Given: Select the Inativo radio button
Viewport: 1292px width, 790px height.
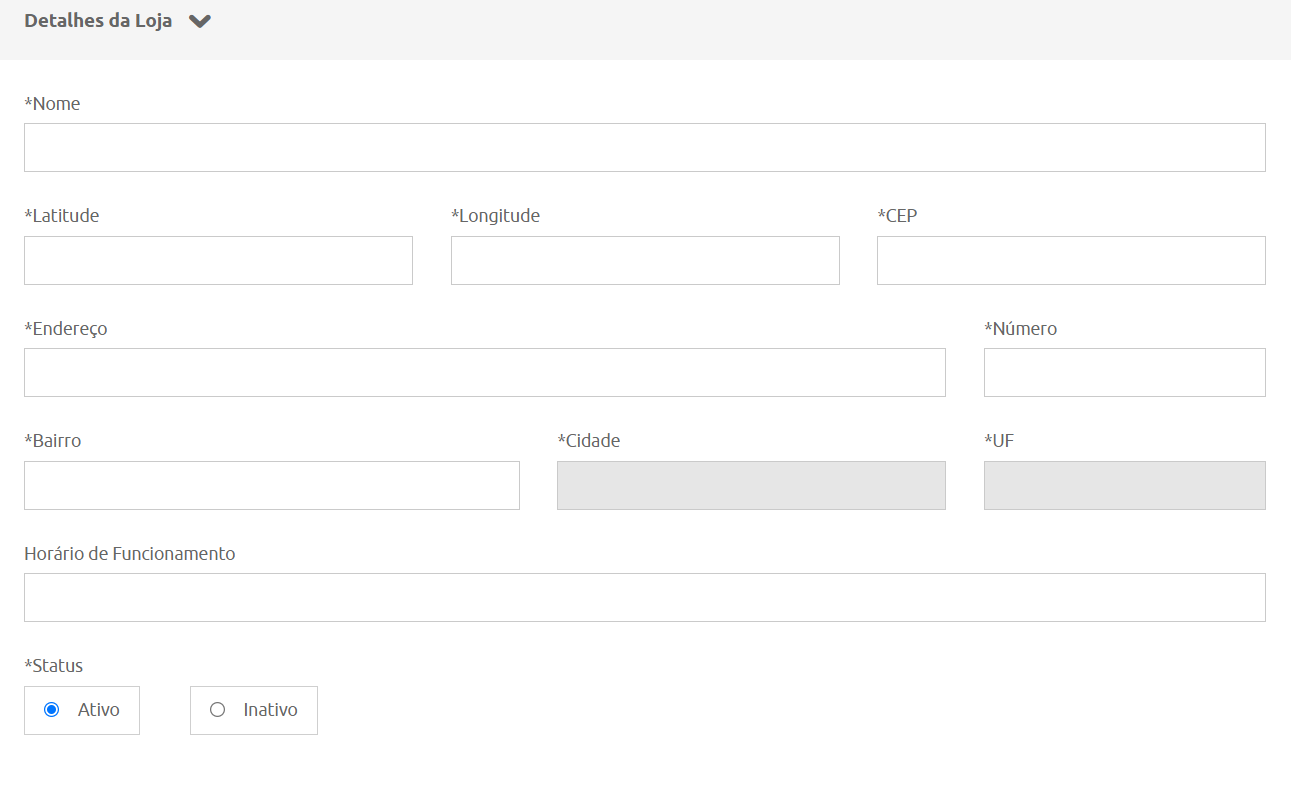Looking at the screenshot, I should 217,710.
